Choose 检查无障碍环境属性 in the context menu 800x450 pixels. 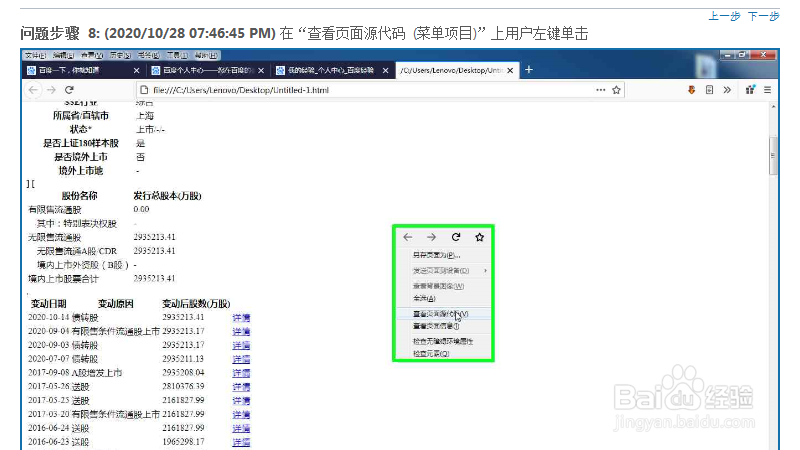tap(443, 341)
